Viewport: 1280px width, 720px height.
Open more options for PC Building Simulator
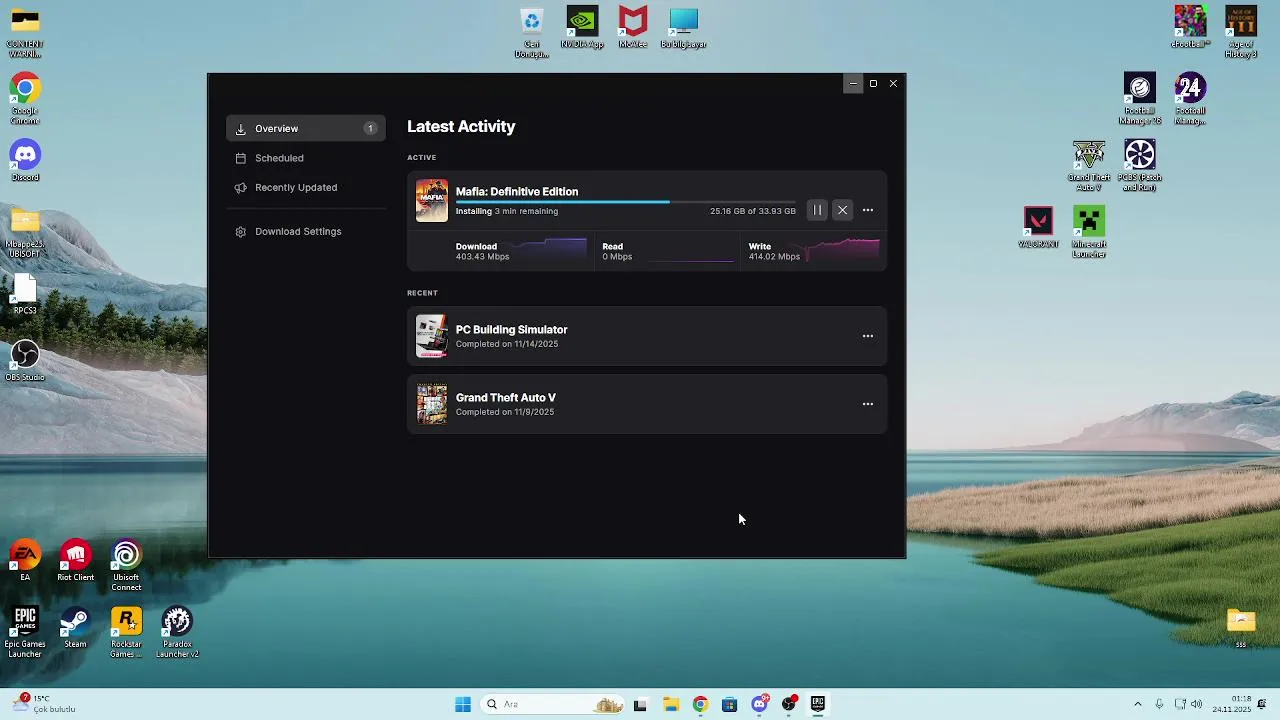pos(867,336)
